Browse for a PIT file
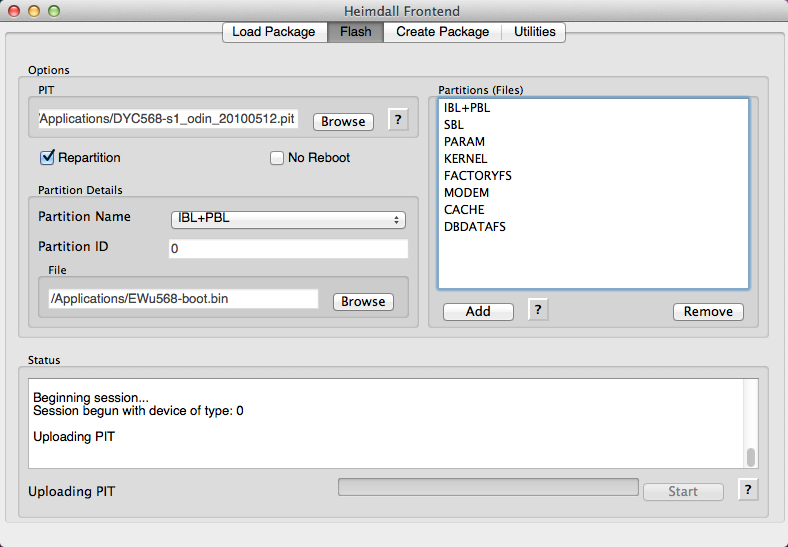The height and width of the screenshot is (547, 788). (x=343, y=122)
